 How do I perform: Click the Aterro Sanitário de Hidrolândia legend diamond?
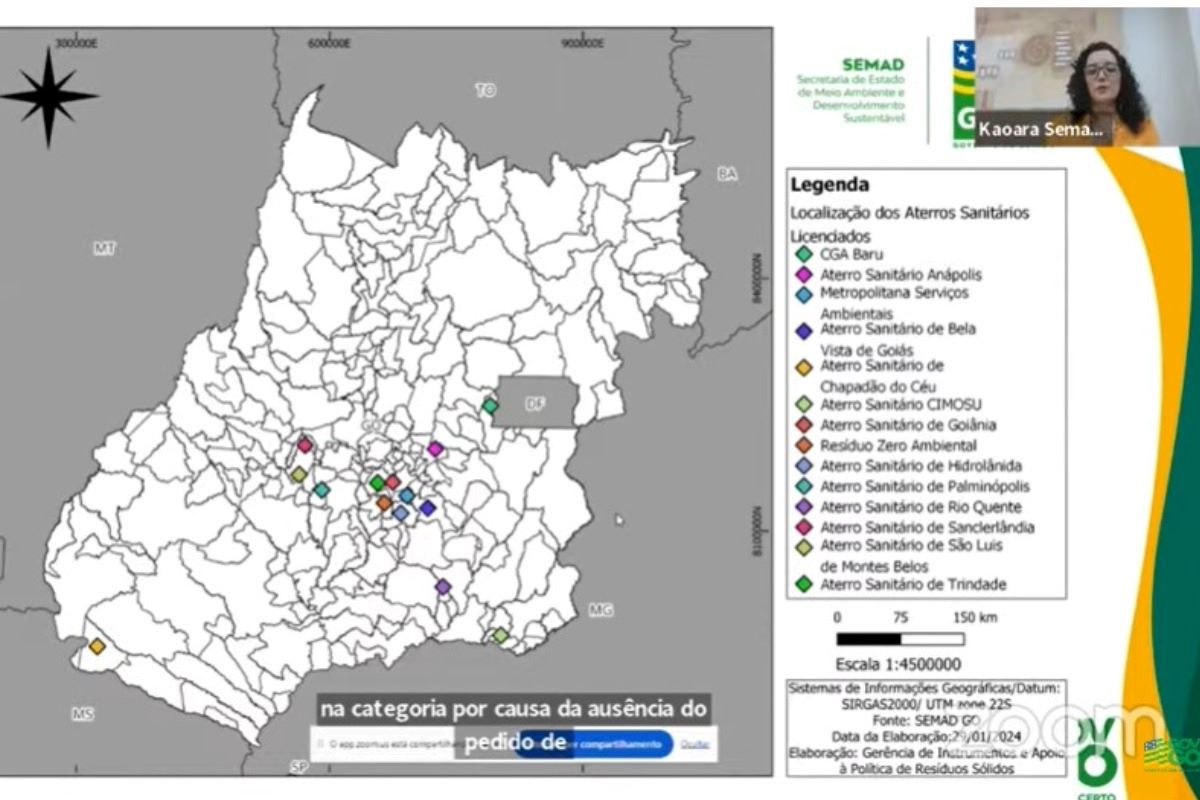[x=803, y=465]
